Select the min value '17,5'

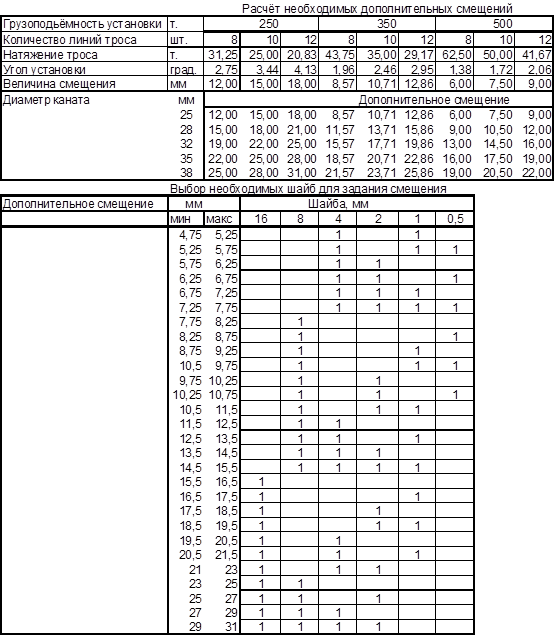[x=190, y=511]
